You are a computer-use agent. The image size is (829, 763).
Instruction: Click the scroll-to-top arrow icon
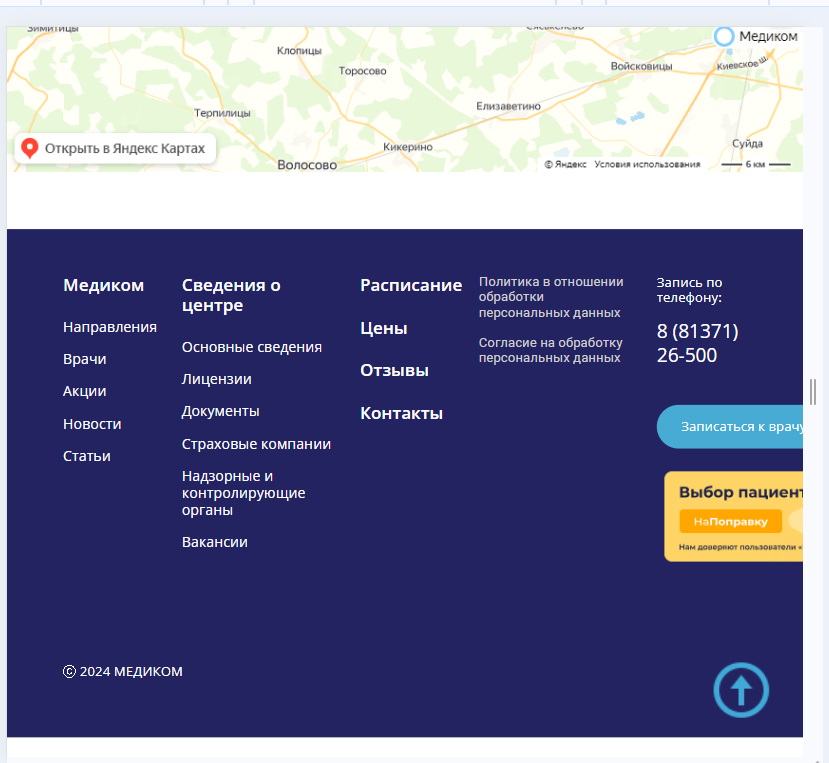pos(741,690)
